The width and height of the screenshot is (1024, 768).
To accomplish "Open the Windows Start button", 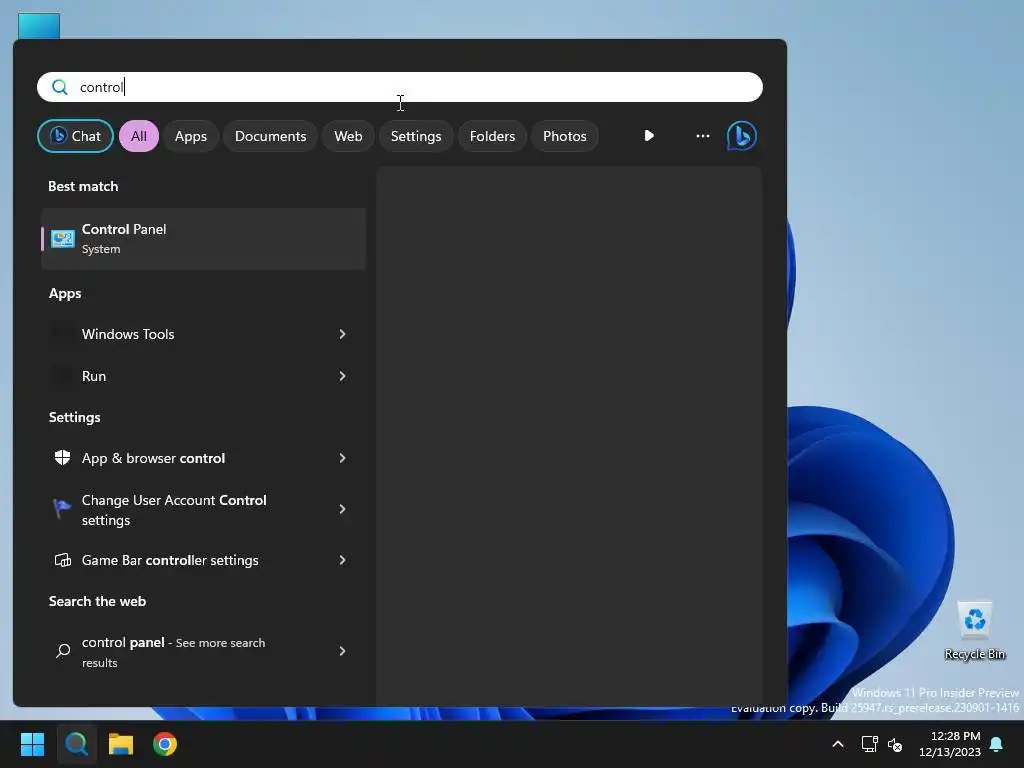I will tap(32, 744).
